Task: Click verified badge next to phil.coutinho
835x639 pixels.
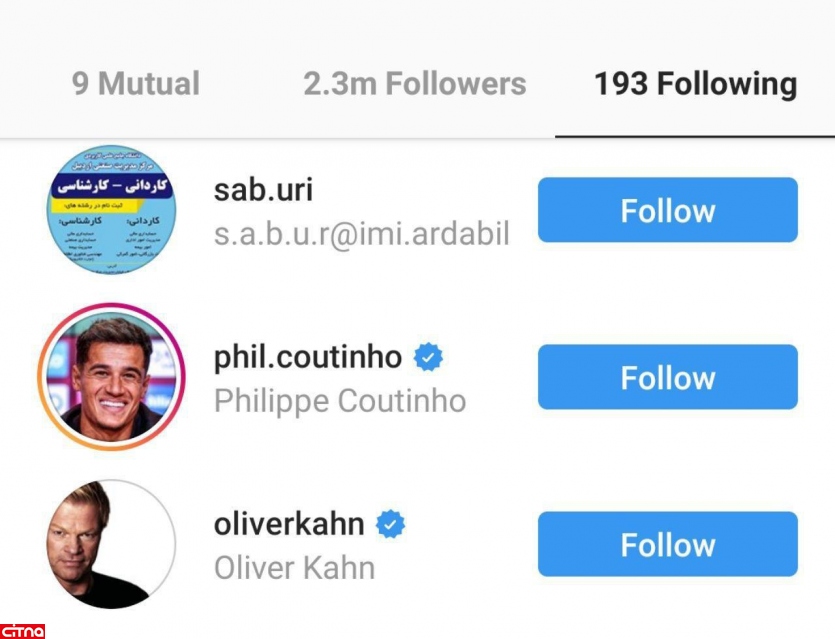Action: [428, 357]
